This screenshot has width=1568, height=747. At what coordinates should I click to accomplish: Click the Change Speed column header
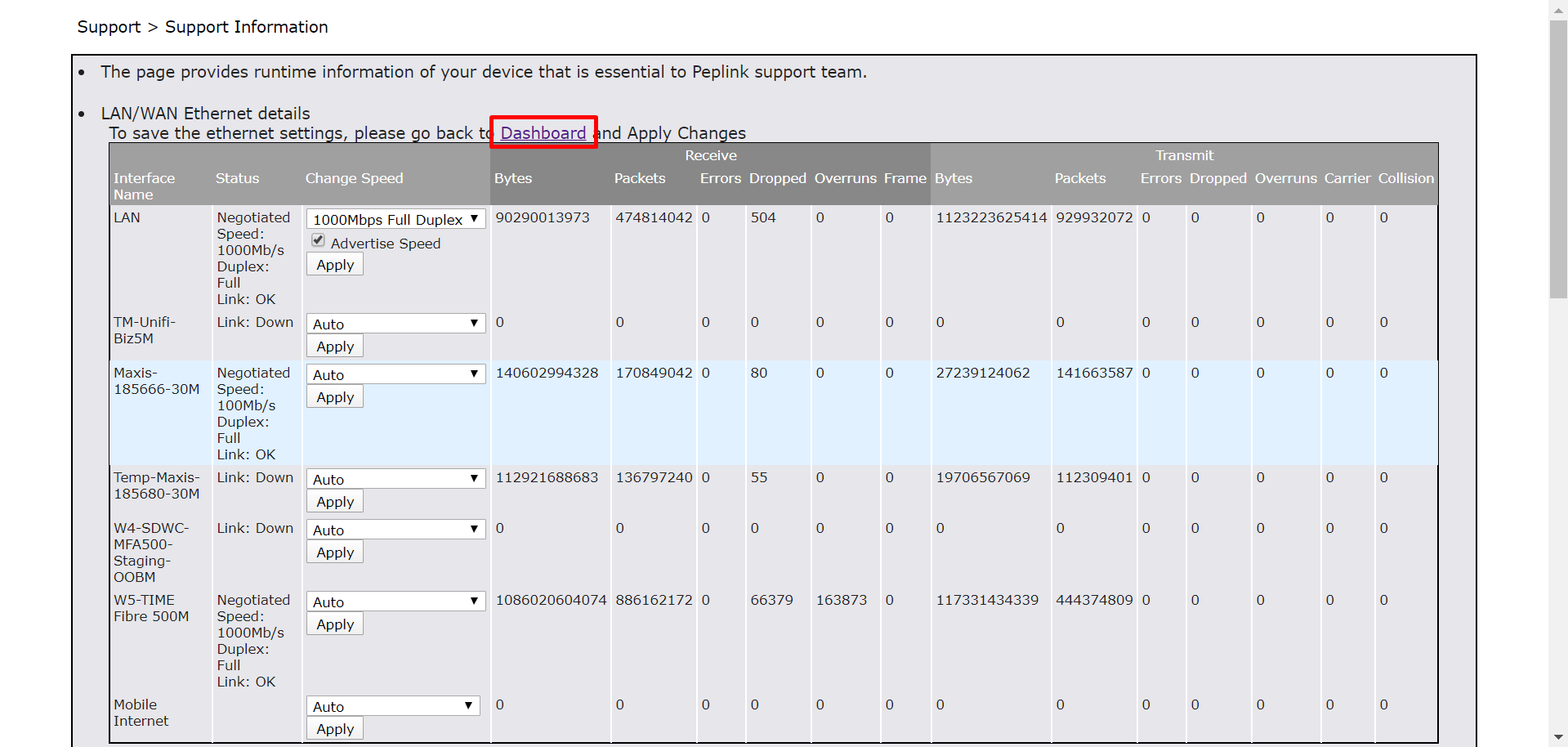click(x=354, y=178)
